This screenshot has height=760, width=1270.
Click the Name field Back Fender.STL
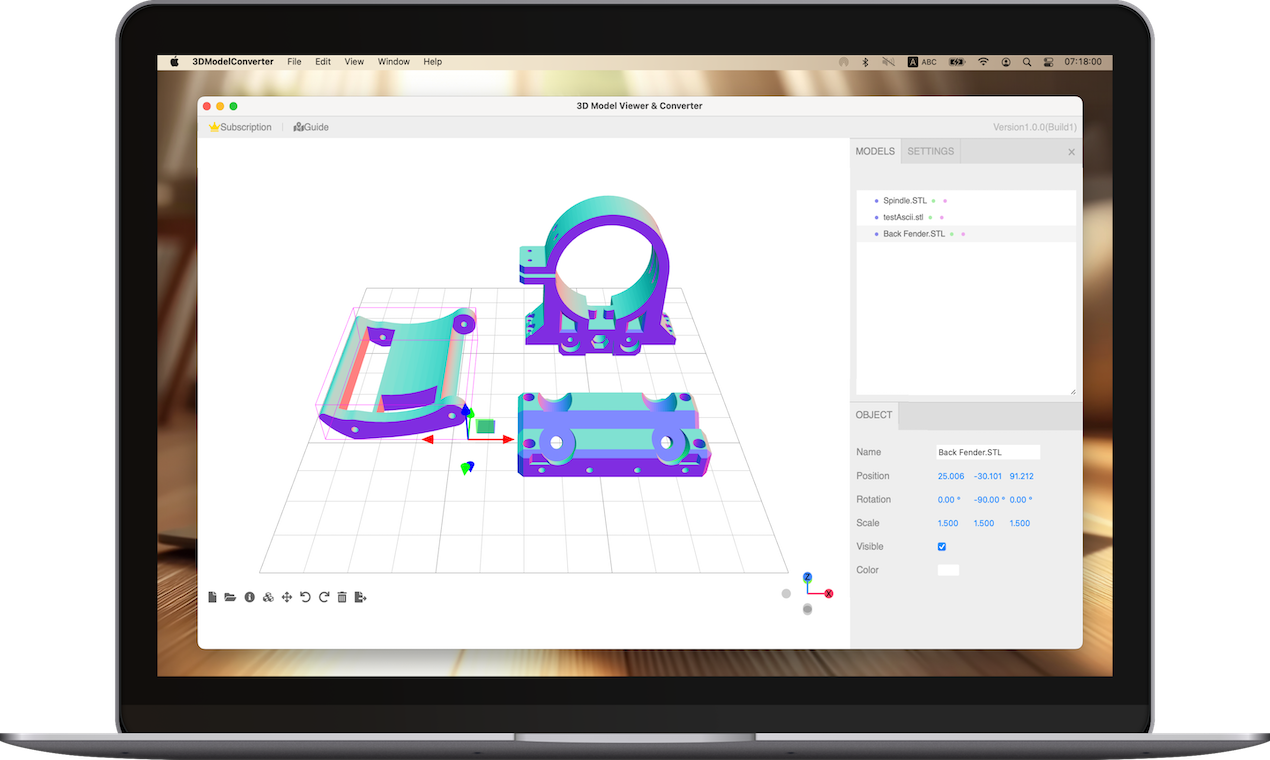tap(988, 452)
